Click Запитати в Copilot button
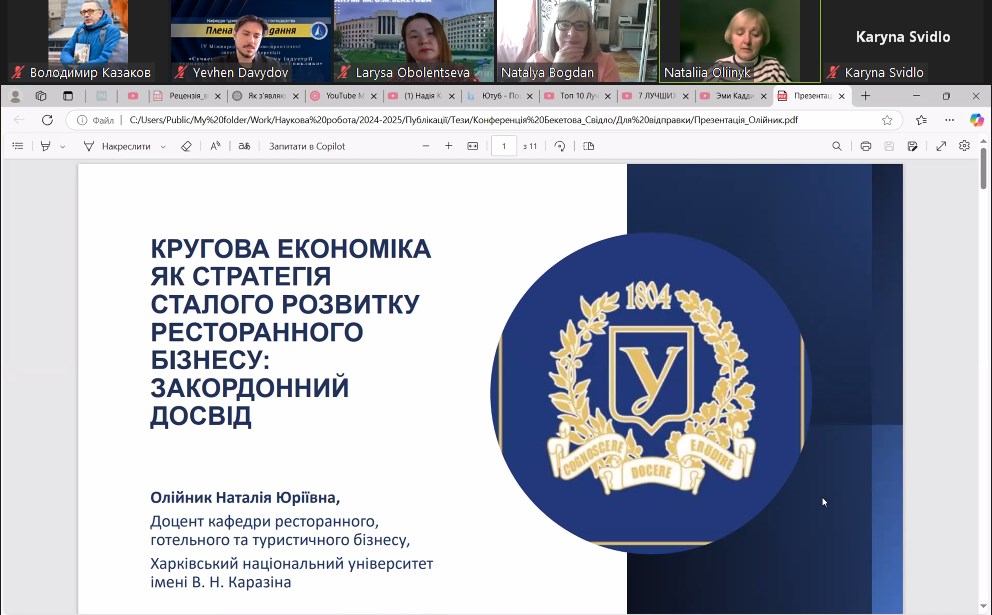The width and height of the screenshot is (992, 615). pyautogui.click(x=307, y=146)
